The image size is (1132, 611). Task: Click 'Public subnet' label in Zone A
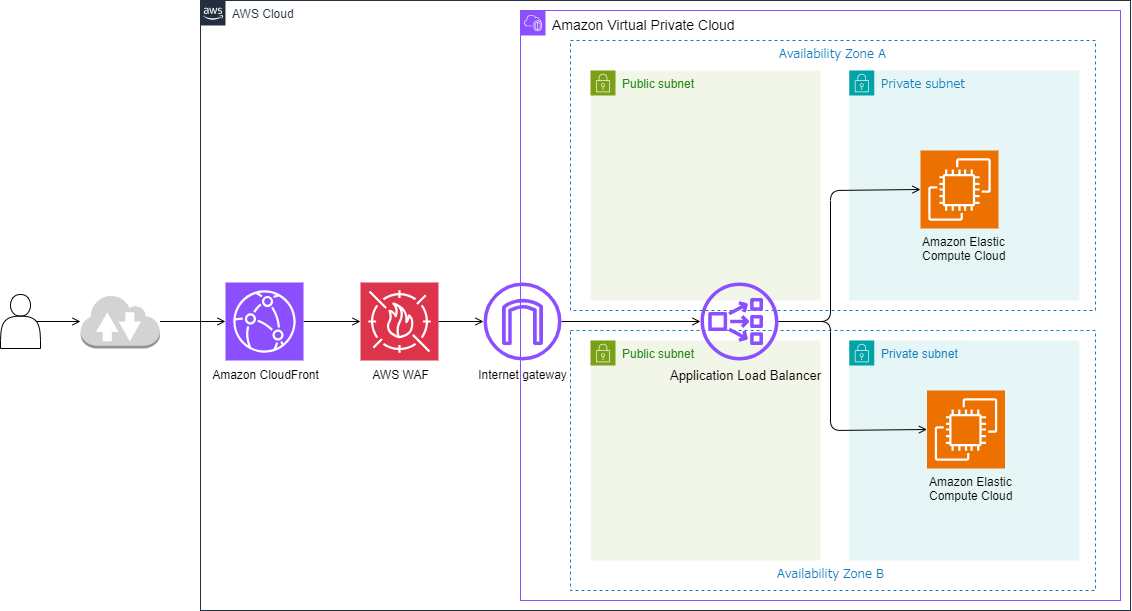(x=658, y=84)
